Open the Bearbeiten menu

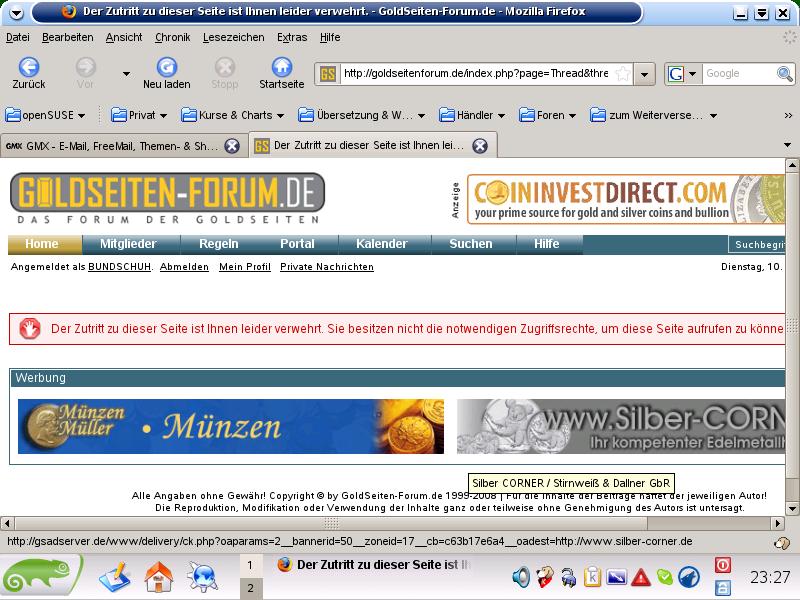(x=67, y=37)
